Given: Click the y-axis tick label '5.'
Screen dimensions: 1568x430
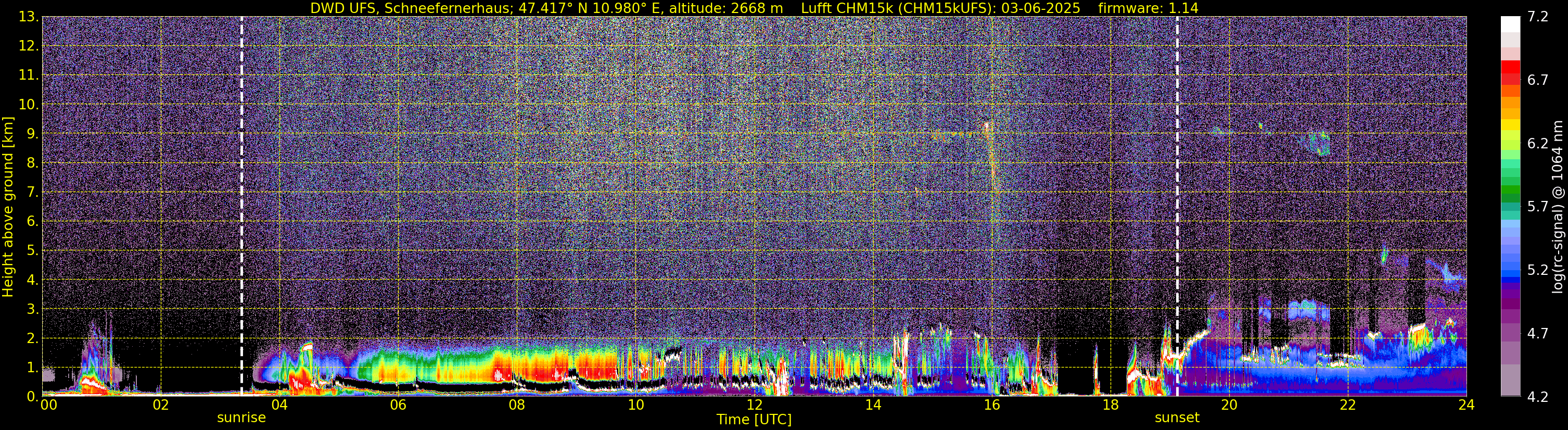Looking at the screenshot, I should (x=32, y=251).
